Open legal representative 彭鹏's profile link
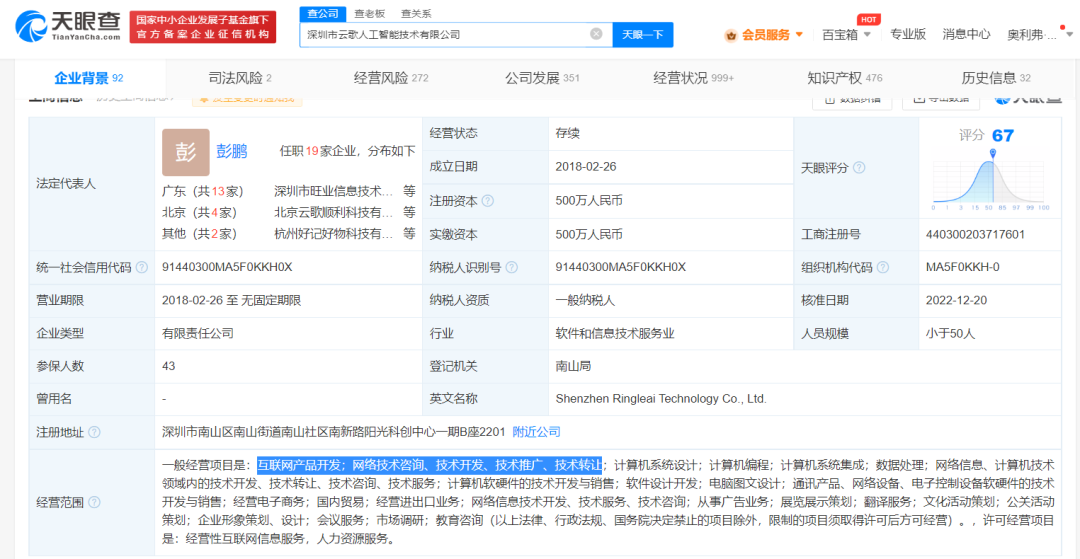 click(x=232, y=151)
